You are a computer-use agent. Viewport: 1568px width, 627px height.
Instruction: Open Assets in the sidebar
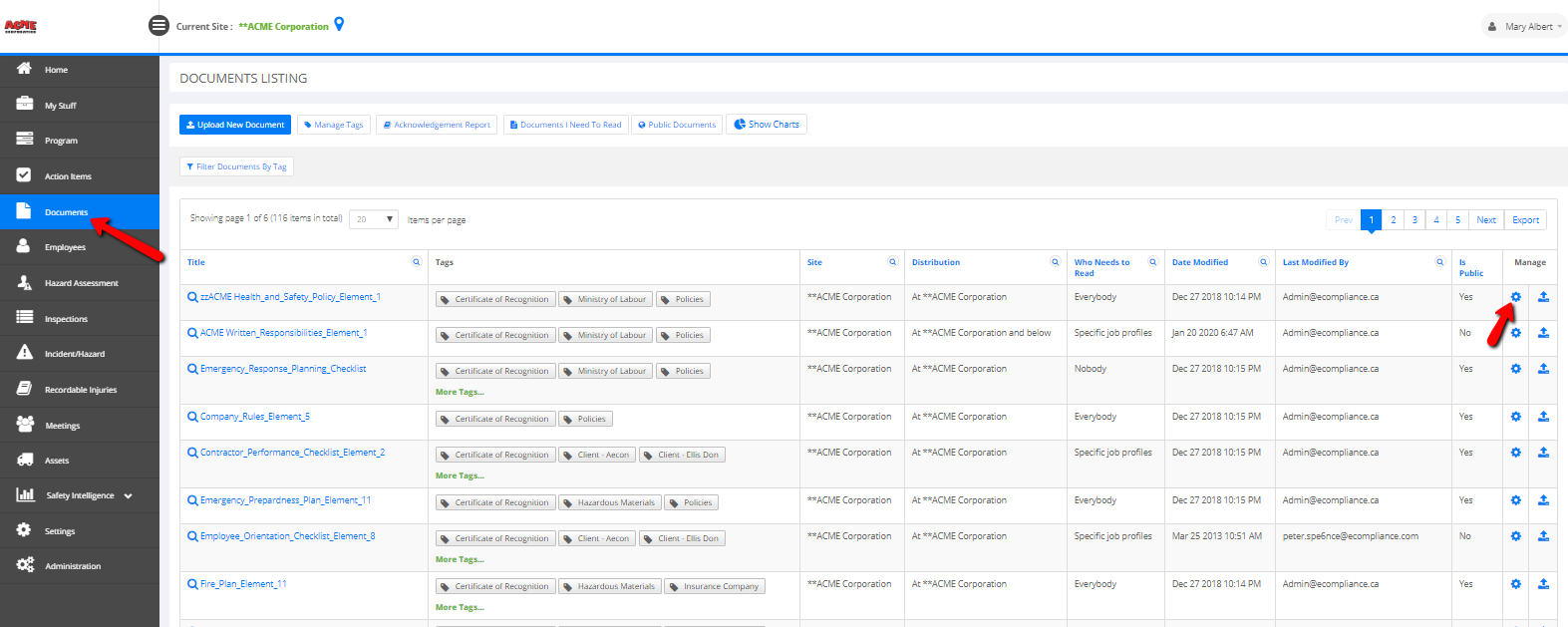80,461
